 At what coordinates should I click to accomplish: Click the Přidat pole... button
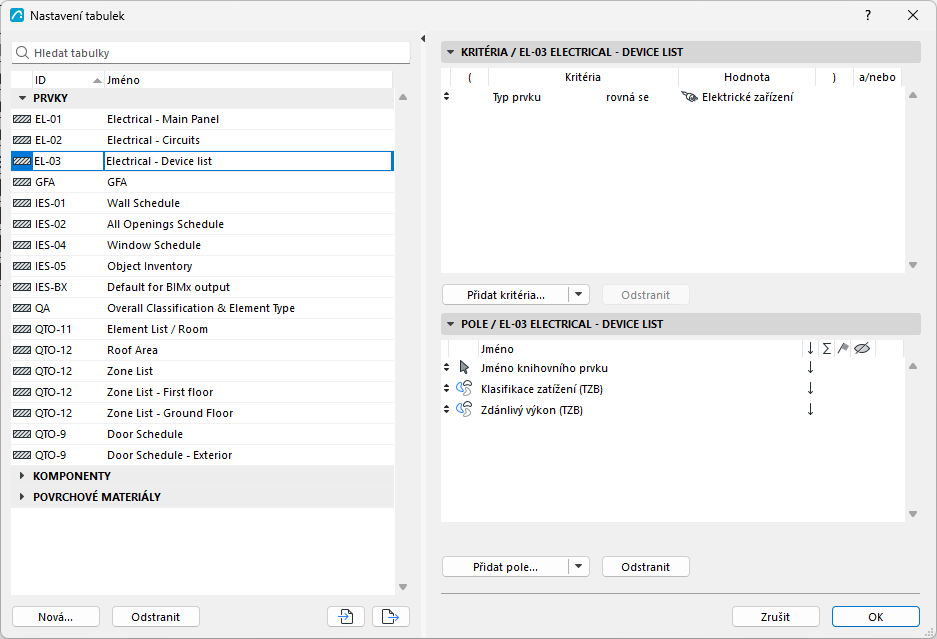click(506, 566)
